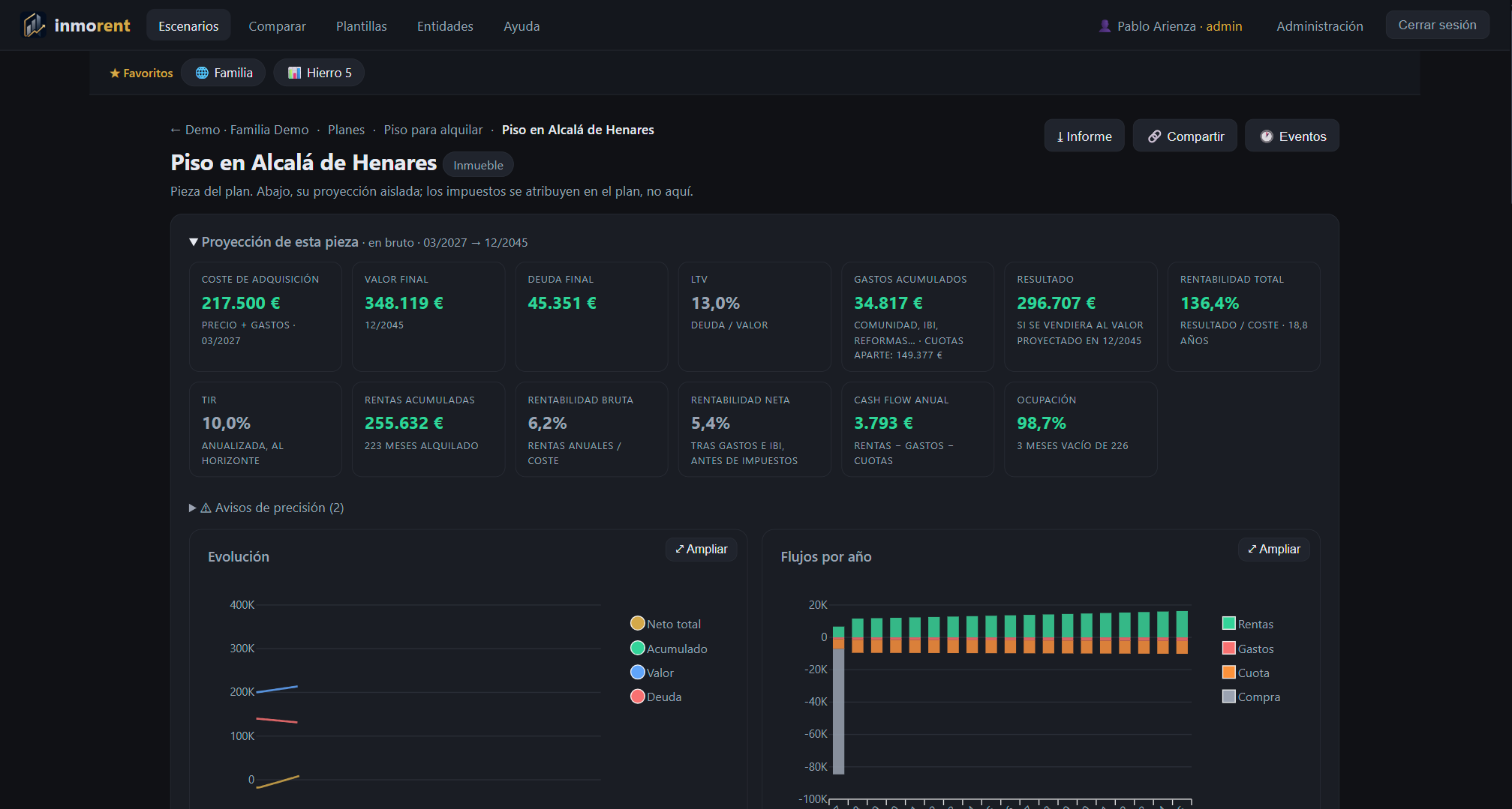The image size is (1512, 809).
Task: Open the Planes breadcrumb link
Action: coord(346,130)
